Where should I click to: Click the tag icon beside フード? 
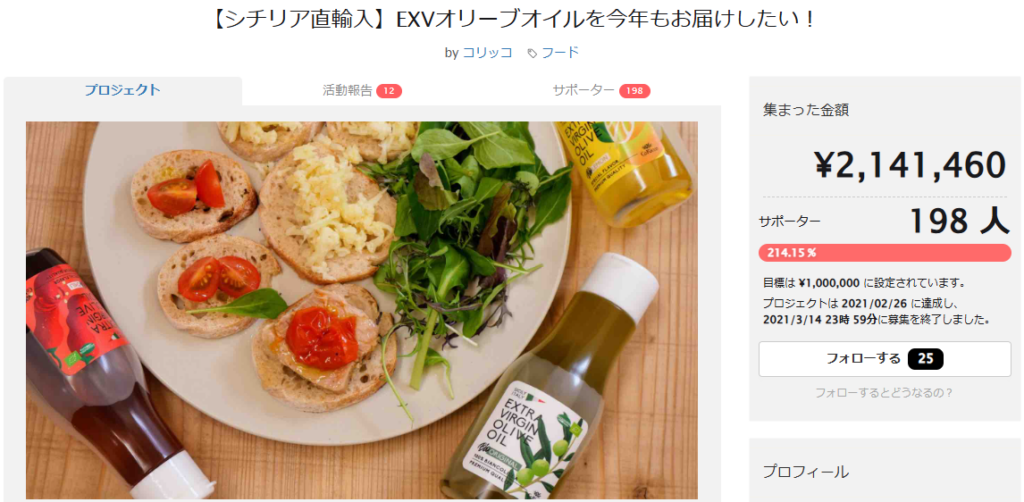(x=532, y=54)
